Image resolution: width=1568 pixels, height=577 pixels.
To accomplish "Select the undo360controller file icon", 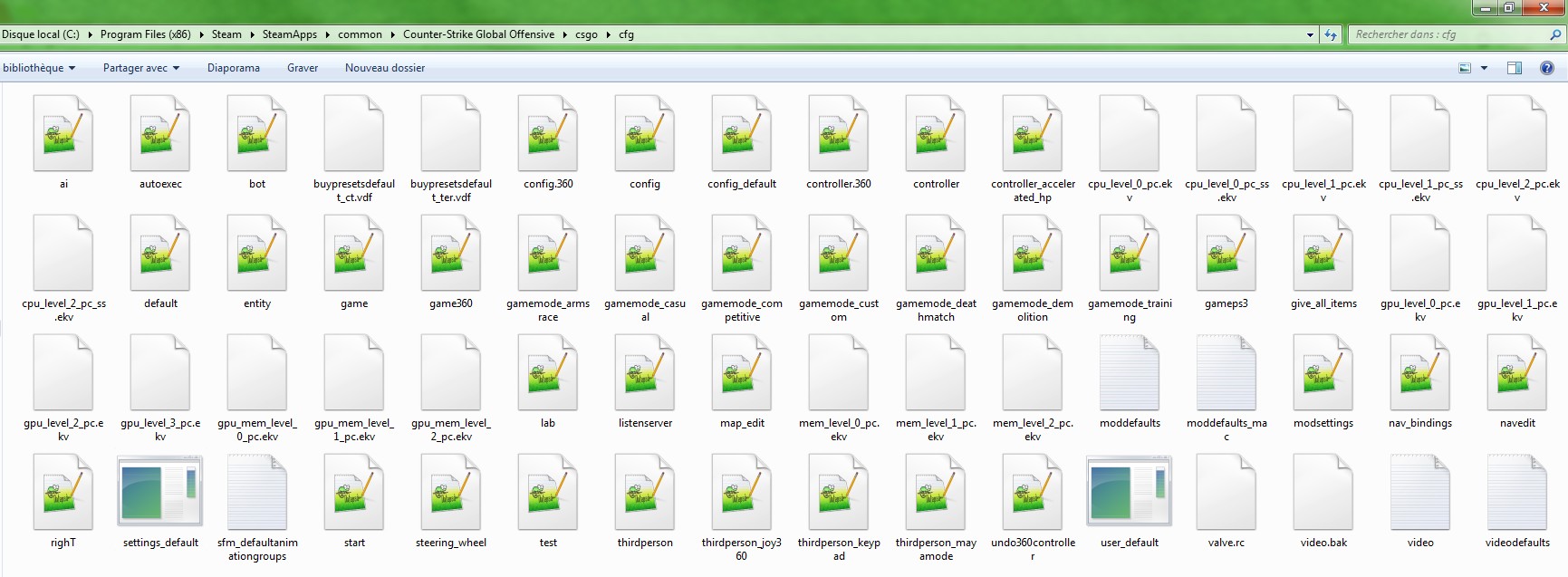I will click(1033, 492).
